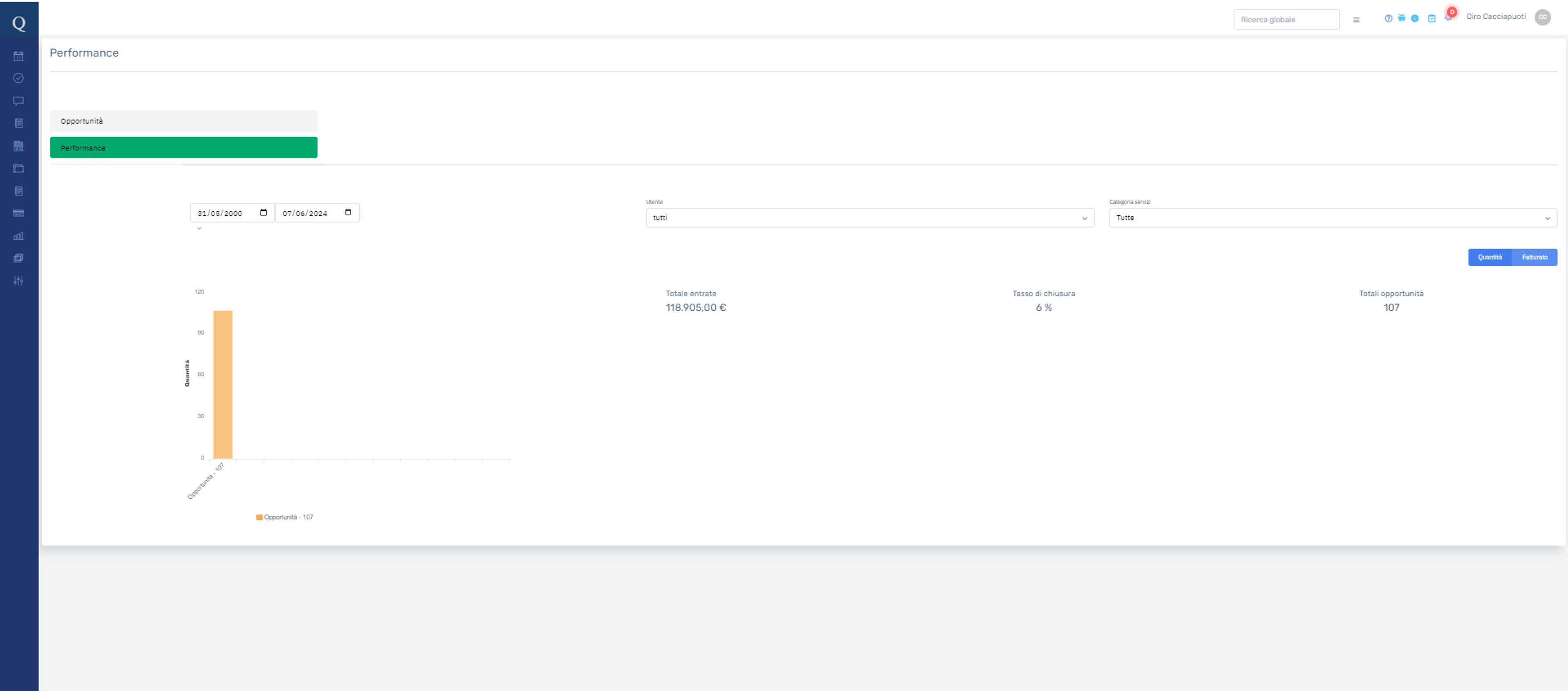Open the start date calendar picker icon
Image resolution: width=1568 pixels, height=691 pixels.
click(263, 212)
